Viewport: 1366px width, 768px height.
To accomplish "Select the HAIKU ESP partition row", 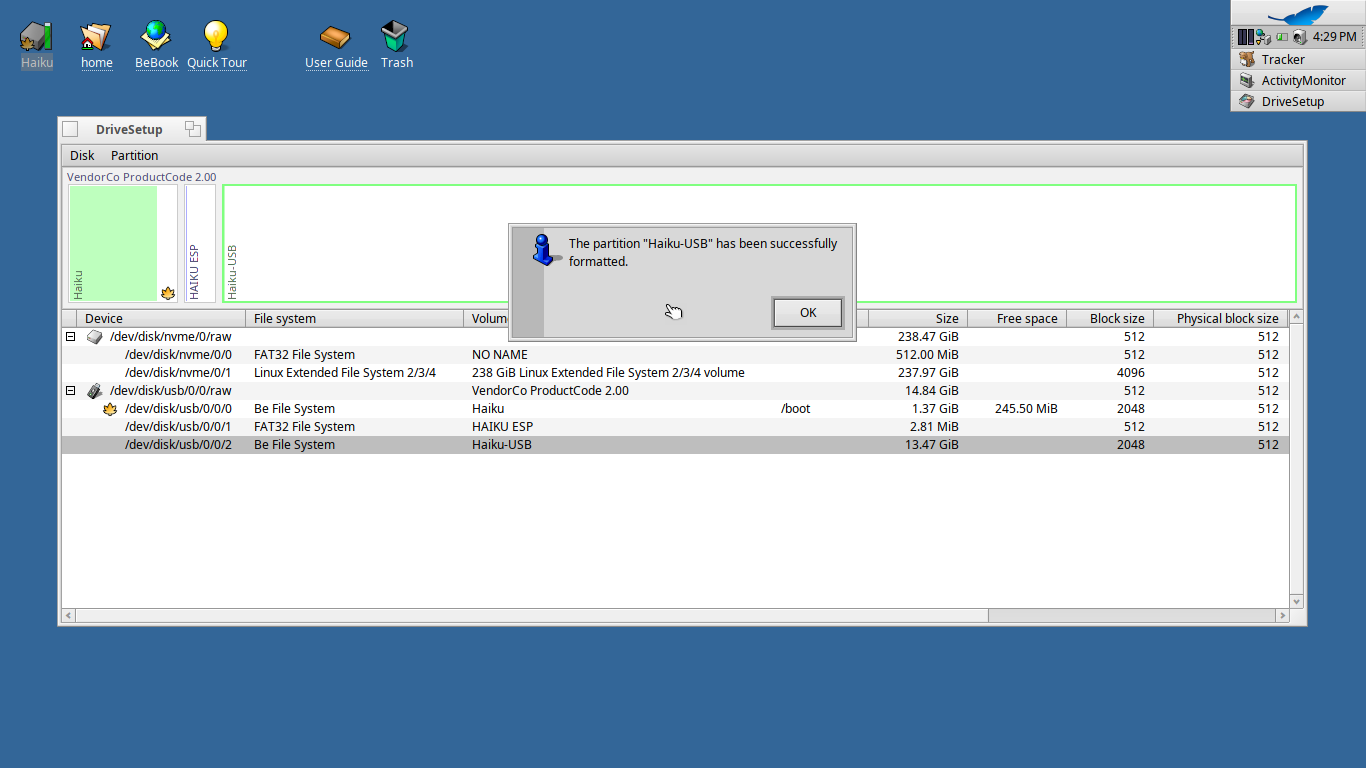I will coord(400,427).
